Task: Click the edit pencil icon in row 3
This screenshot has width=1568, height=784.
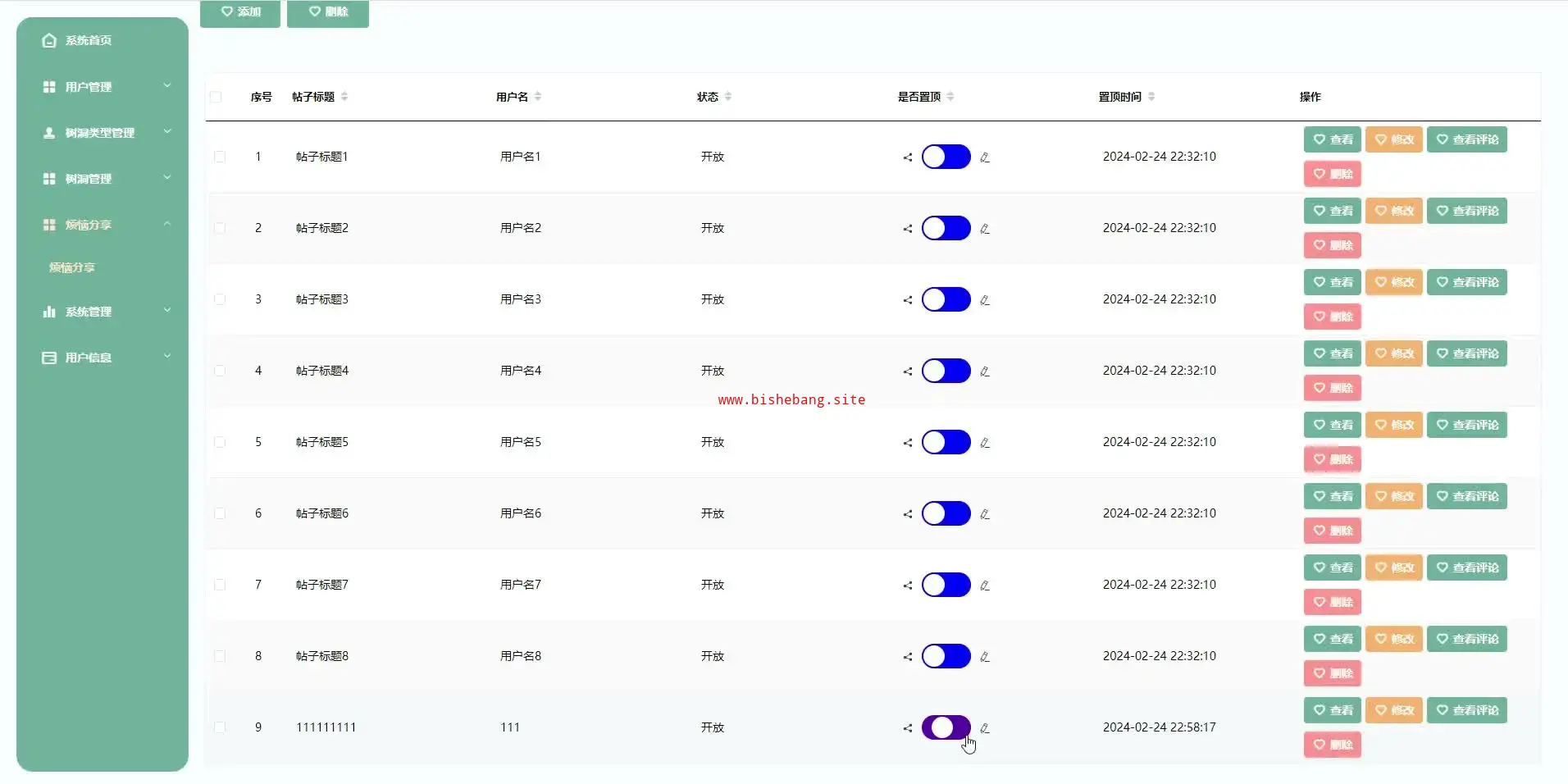Action: click(x=985, y=300)
